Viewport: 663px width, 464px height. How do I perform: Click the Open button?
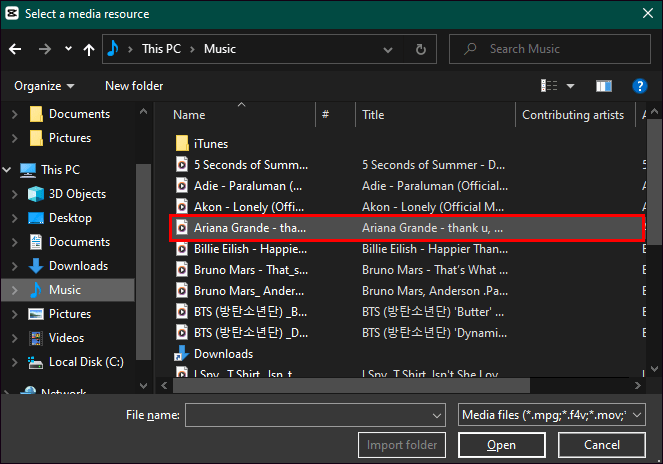(x=501, y=445)
